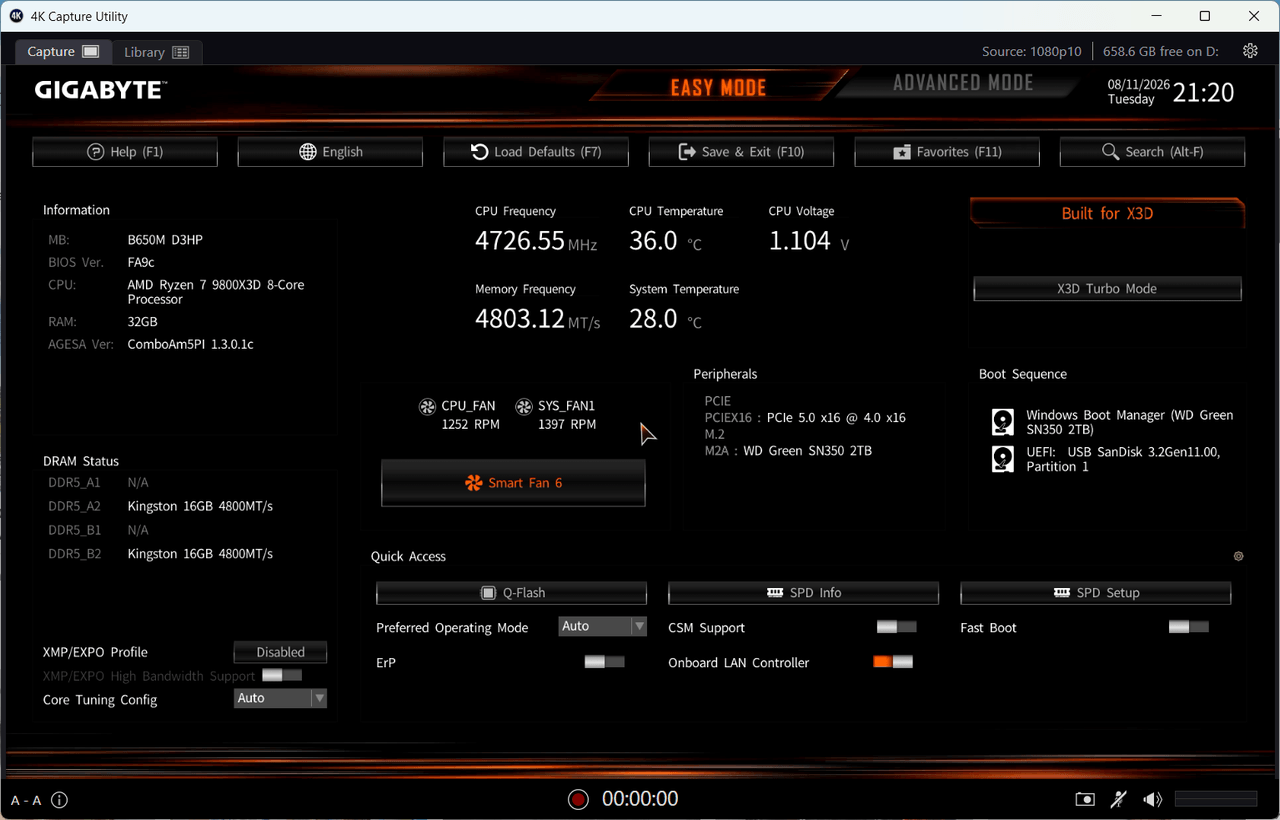Image resolution: width=1280 pixels, height=820 pixels.
Task: Click the speaker volume icon
Action: pos(1153,799)
